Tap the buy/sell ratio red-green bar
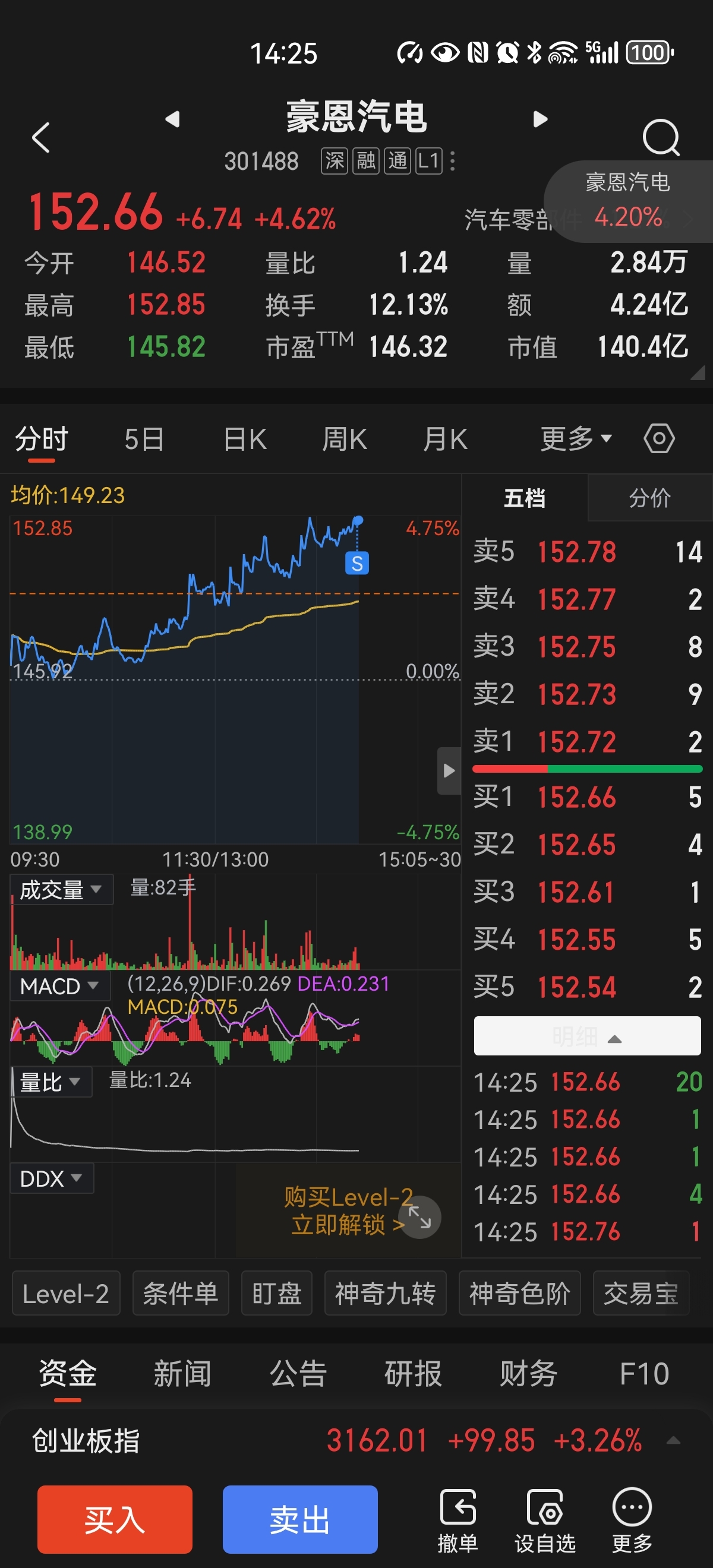This screenshot has height=1568, width=713. click(587, 769)
